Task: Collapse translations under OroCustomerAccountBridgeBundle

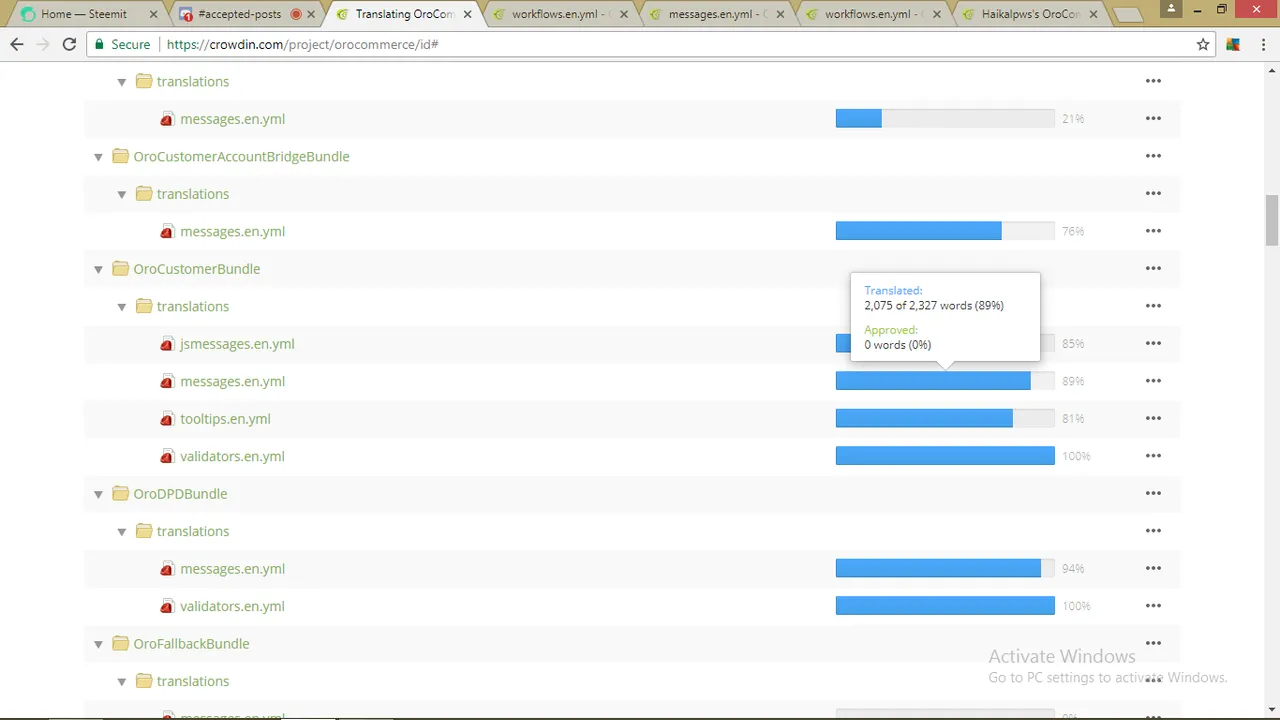Action: pos(122,194)
